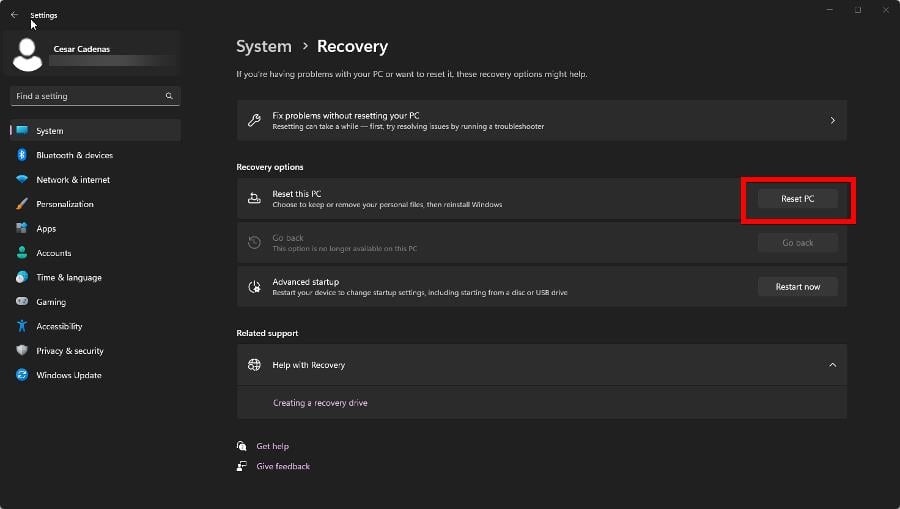Screen dimensions: 900x509
Task: Open Accessibility settings
Action: [x=95, y=326]
